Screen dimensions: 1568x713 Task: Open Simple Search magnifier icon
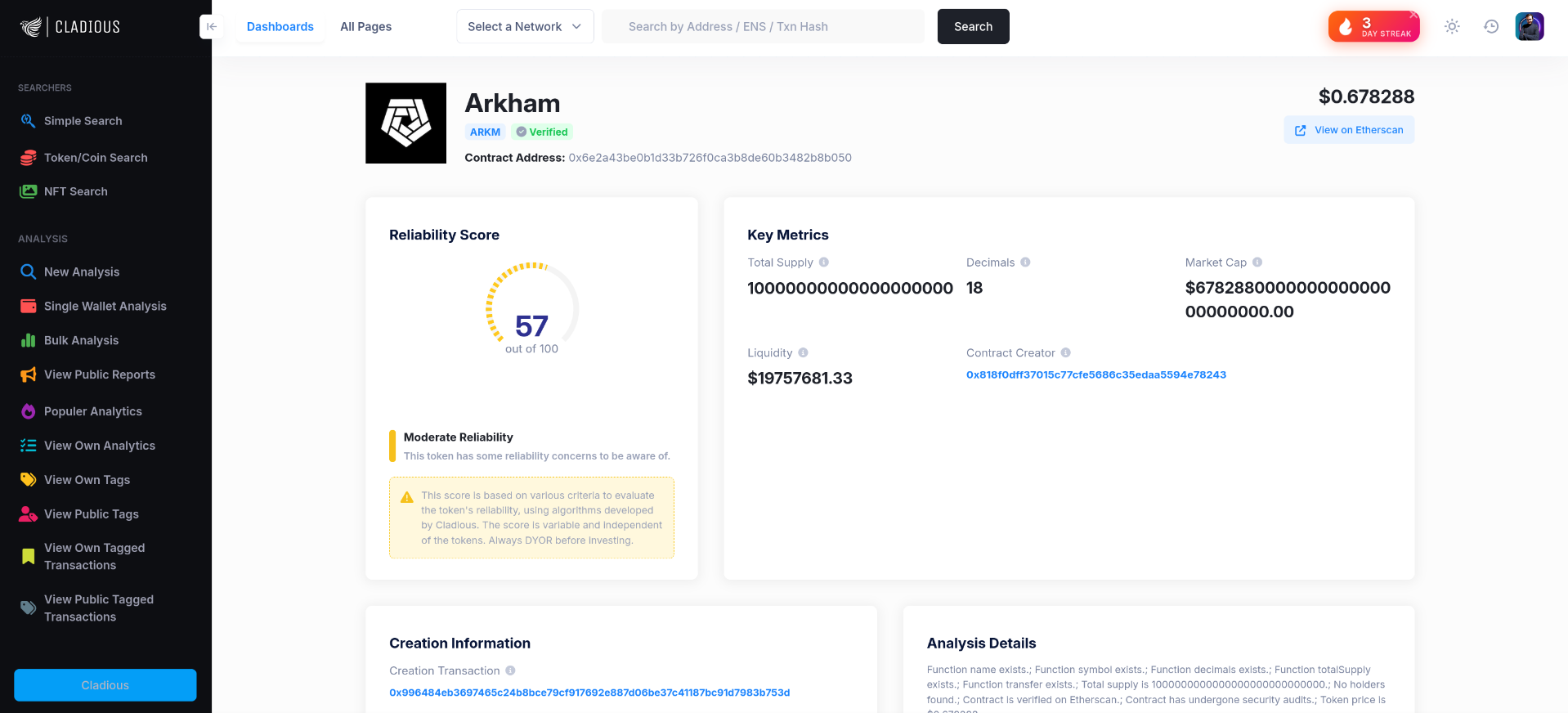tap(28, 121)
